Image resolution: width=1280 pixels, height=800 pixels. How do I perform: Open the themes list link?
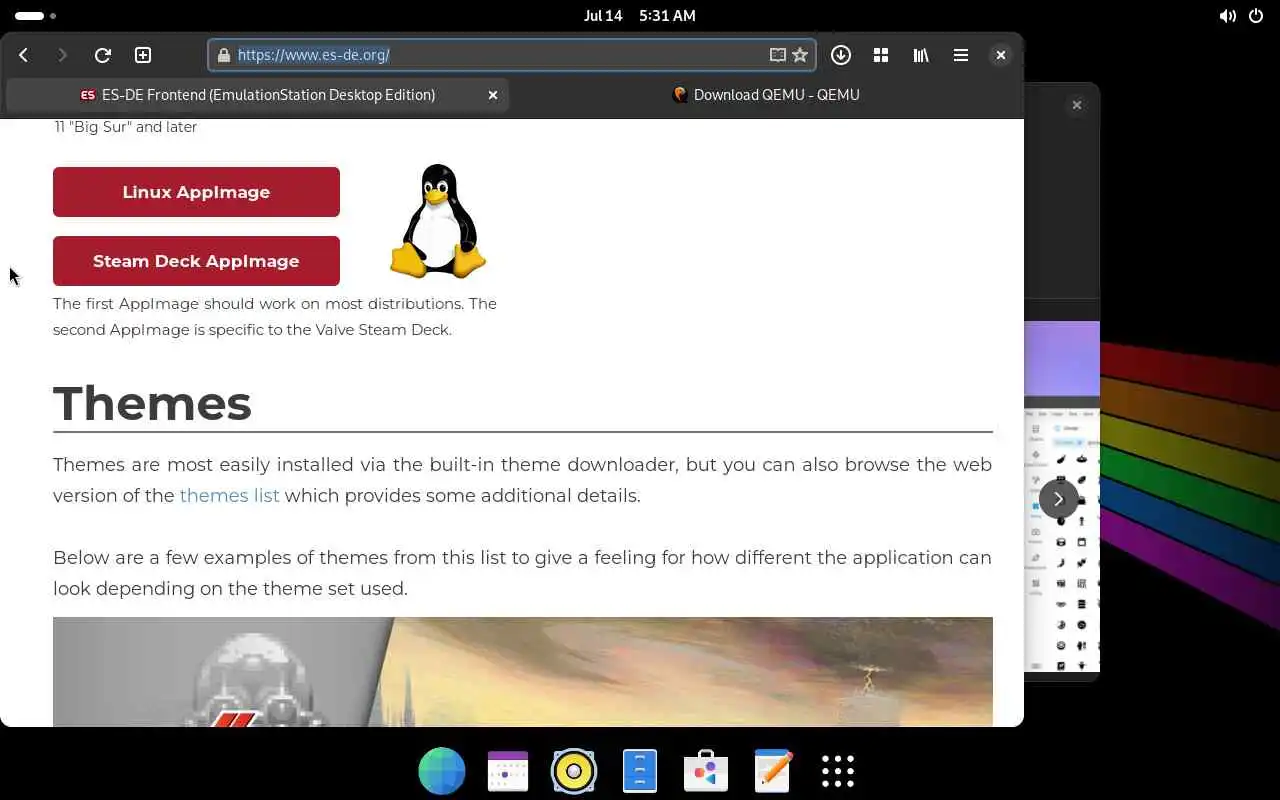229,495
